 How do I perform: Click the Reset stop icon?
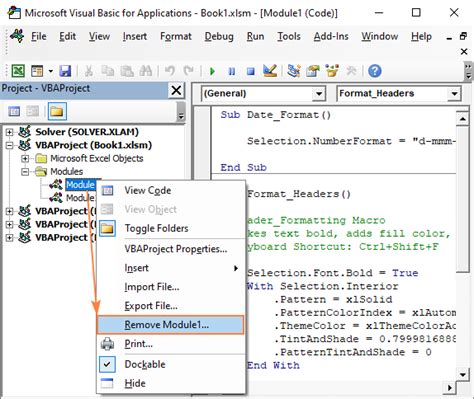point(250,71)
